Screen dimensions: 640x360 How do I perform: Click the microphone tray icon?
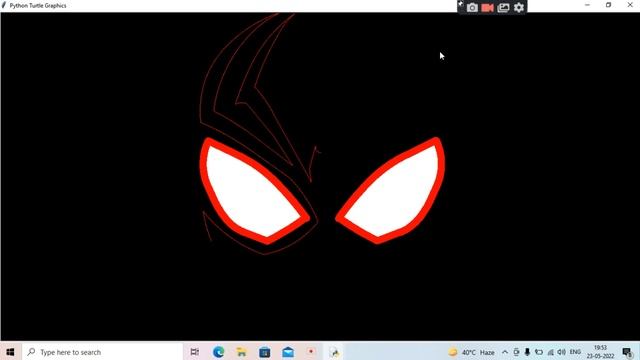527,352
